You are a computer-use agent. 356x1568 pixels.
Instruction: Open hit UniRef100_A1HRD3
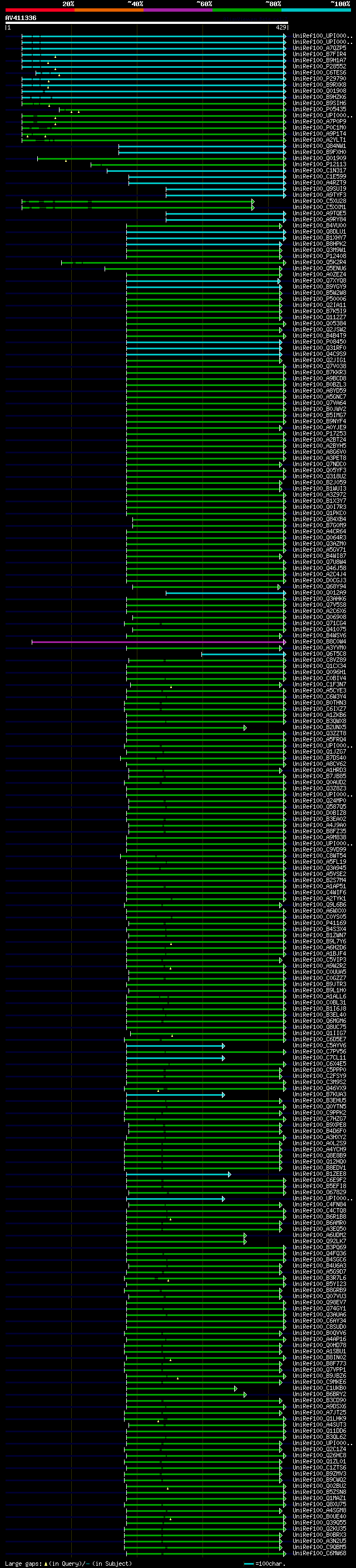319,770
